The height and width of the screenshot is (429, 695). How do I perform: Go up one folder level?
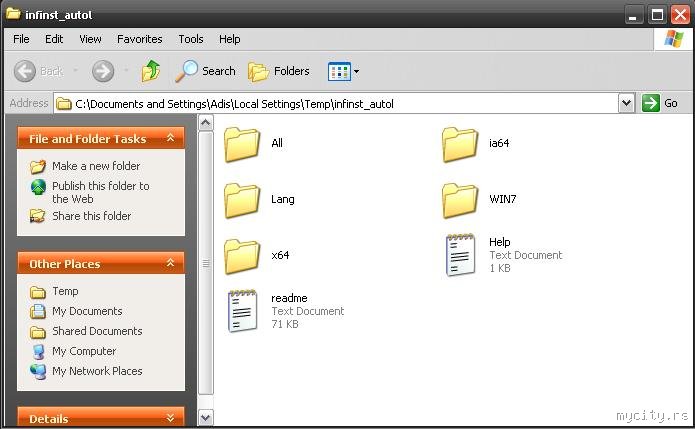click(151, 71)
